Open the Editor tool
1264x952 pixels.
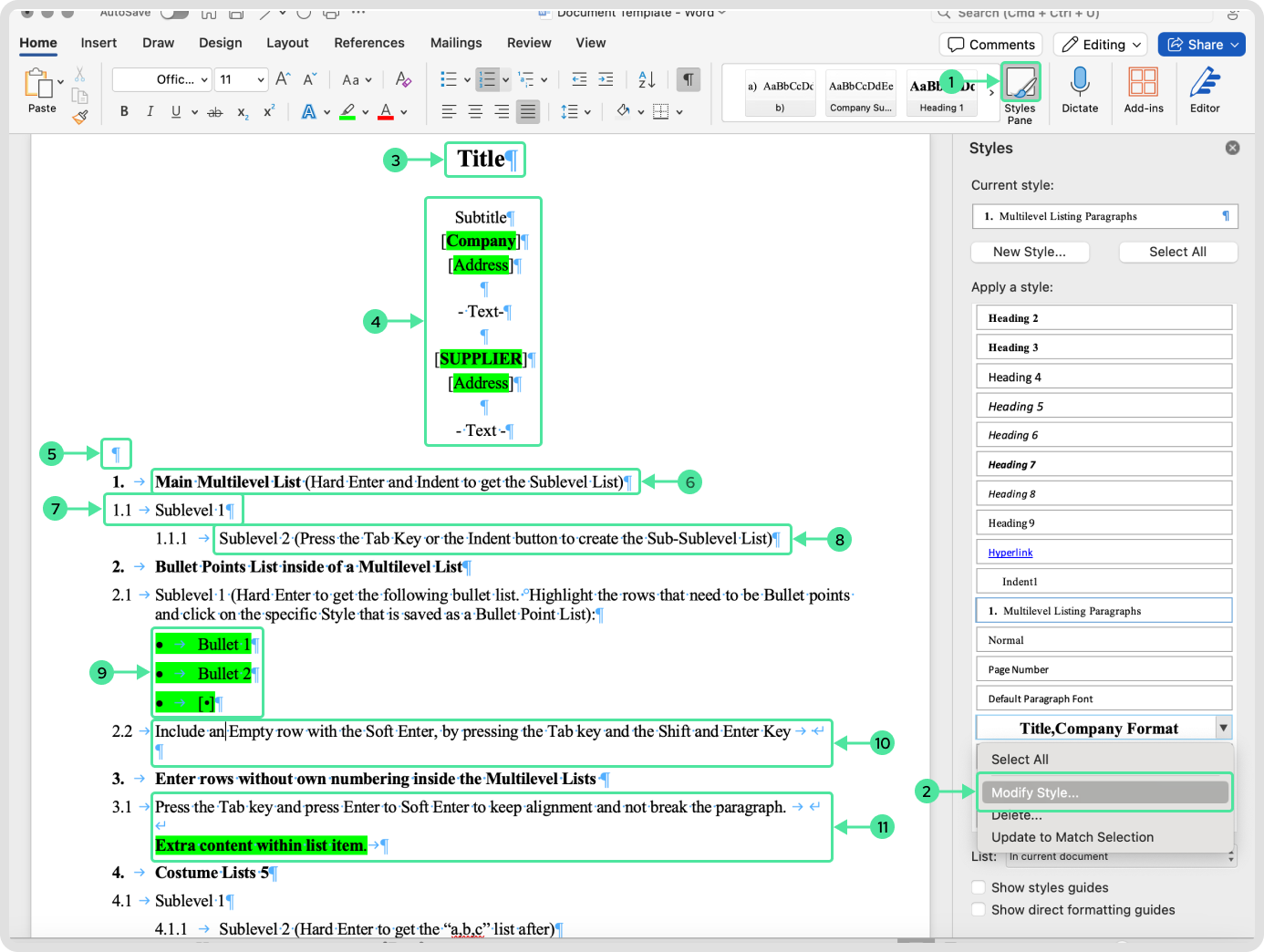coord(1204,83)
